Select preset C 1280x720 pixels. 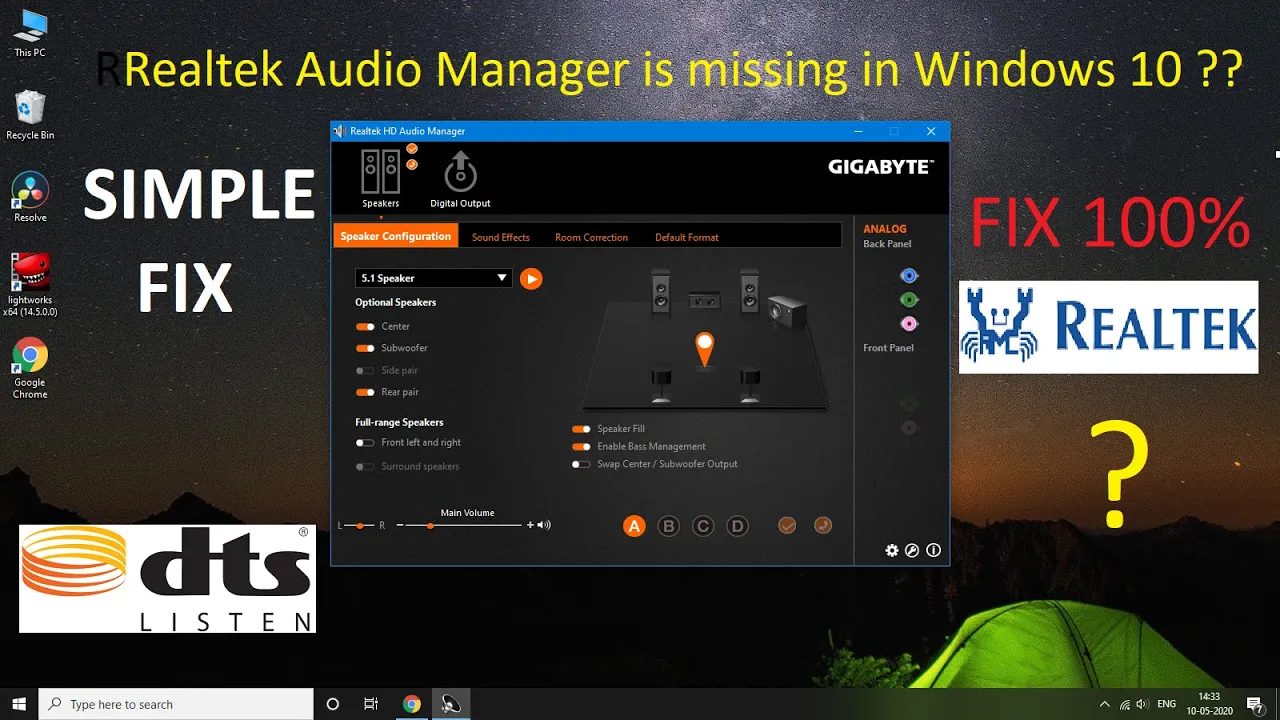pos(703,526)
